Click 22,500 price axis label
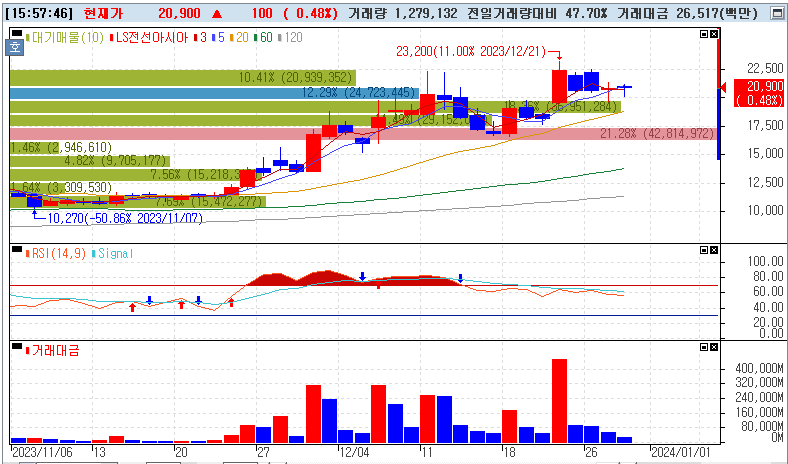Viewport: 788px width, 464px height. 765,68
